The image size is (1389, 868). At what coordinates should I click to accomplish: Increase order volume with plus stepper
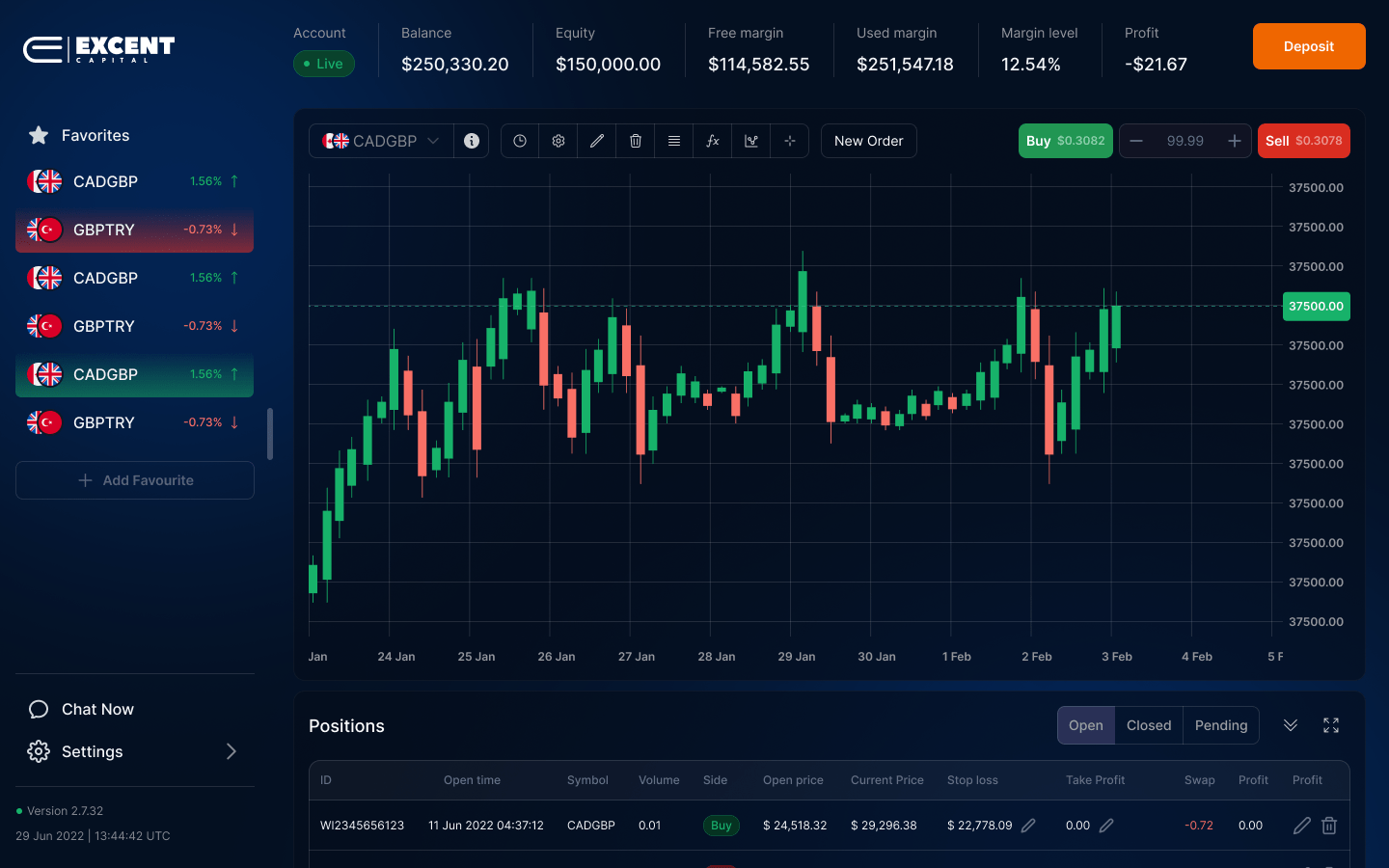click(x=1234, y=141)
